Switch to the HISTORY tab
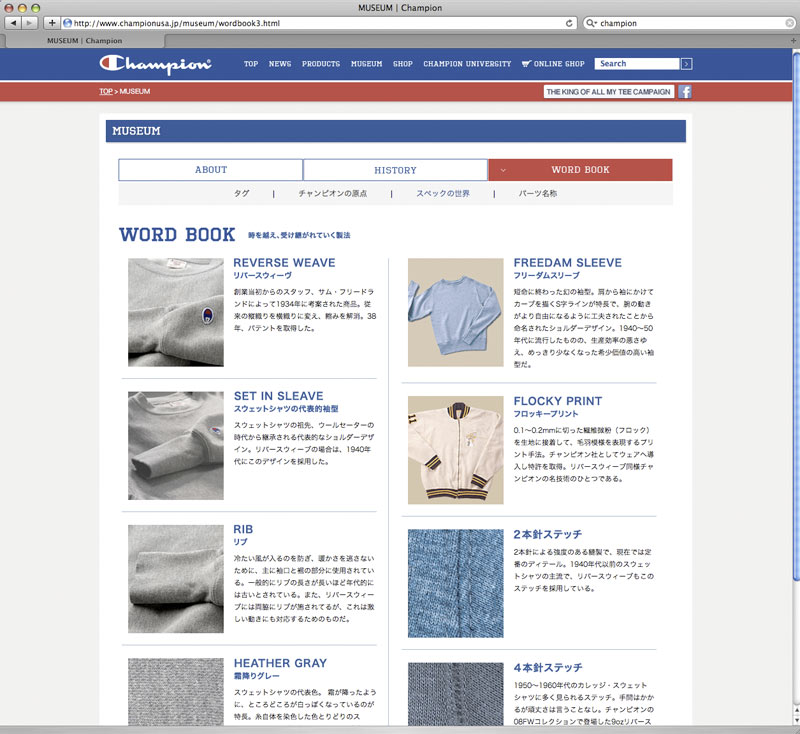800x734 pixels. (x=395, y=170)
